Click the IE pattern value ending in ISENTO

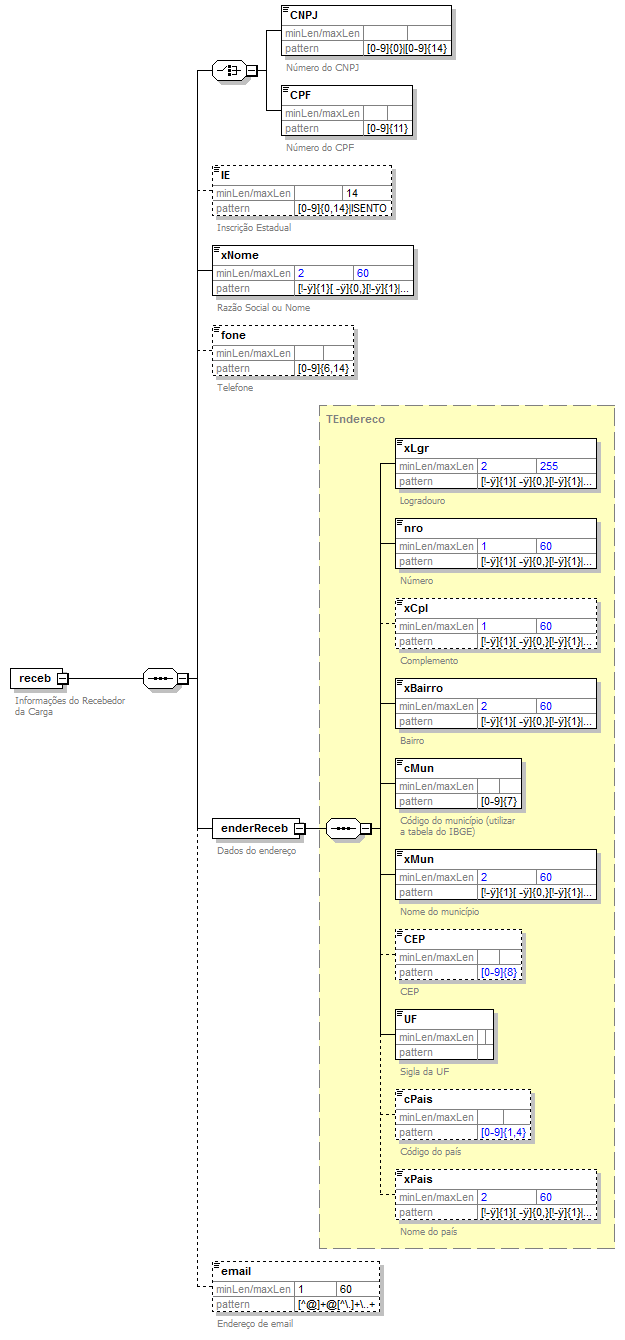click(x=343, y=208)
